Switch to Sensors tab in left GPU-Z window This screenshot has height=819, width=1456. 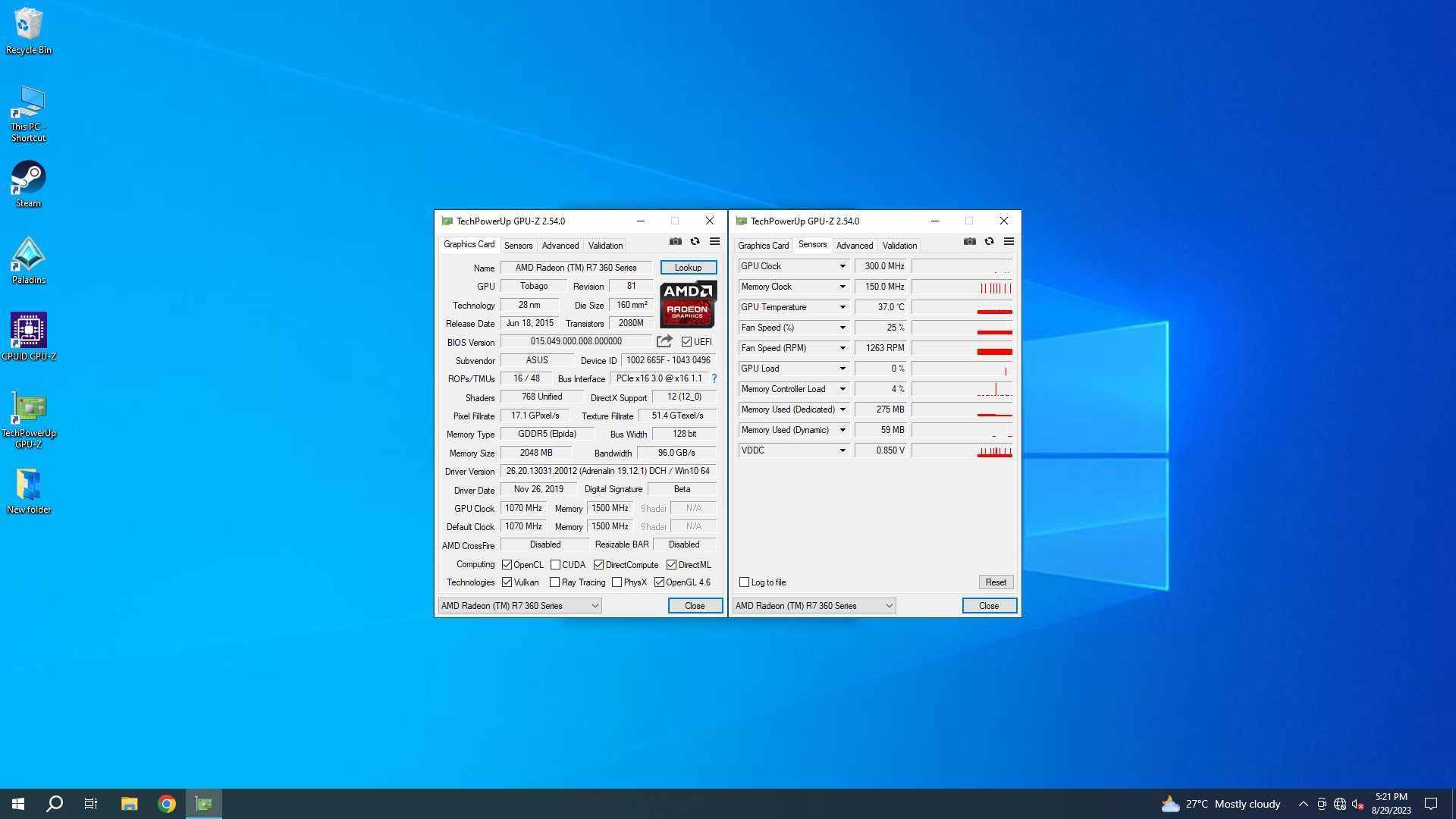[x=518, y=245]
